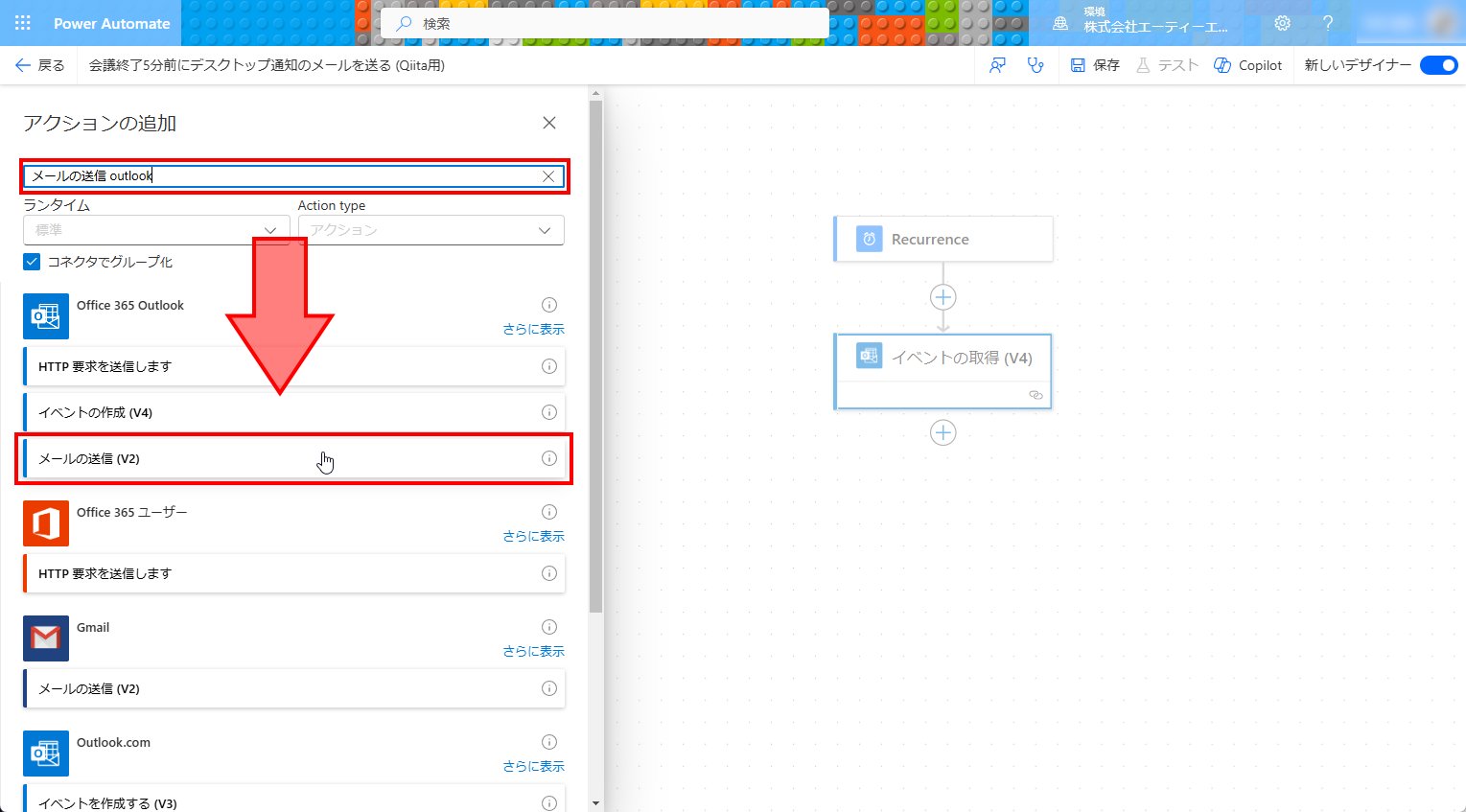Clear the action search text with the X
1466x812 pixels.
(x=548, y=176)
